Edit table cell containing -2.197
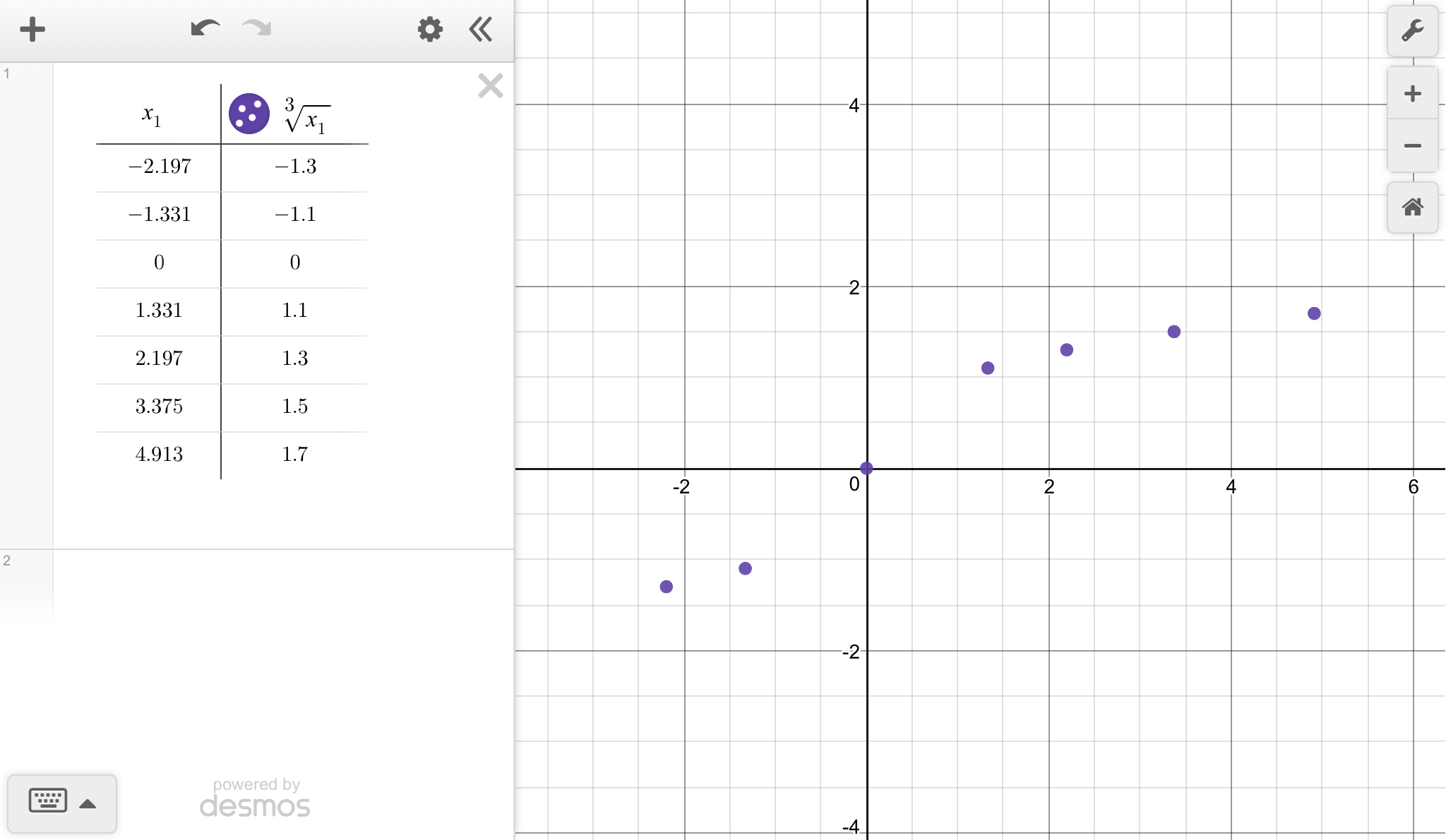This screenshot has width=1446, height=840. (160, 167)
